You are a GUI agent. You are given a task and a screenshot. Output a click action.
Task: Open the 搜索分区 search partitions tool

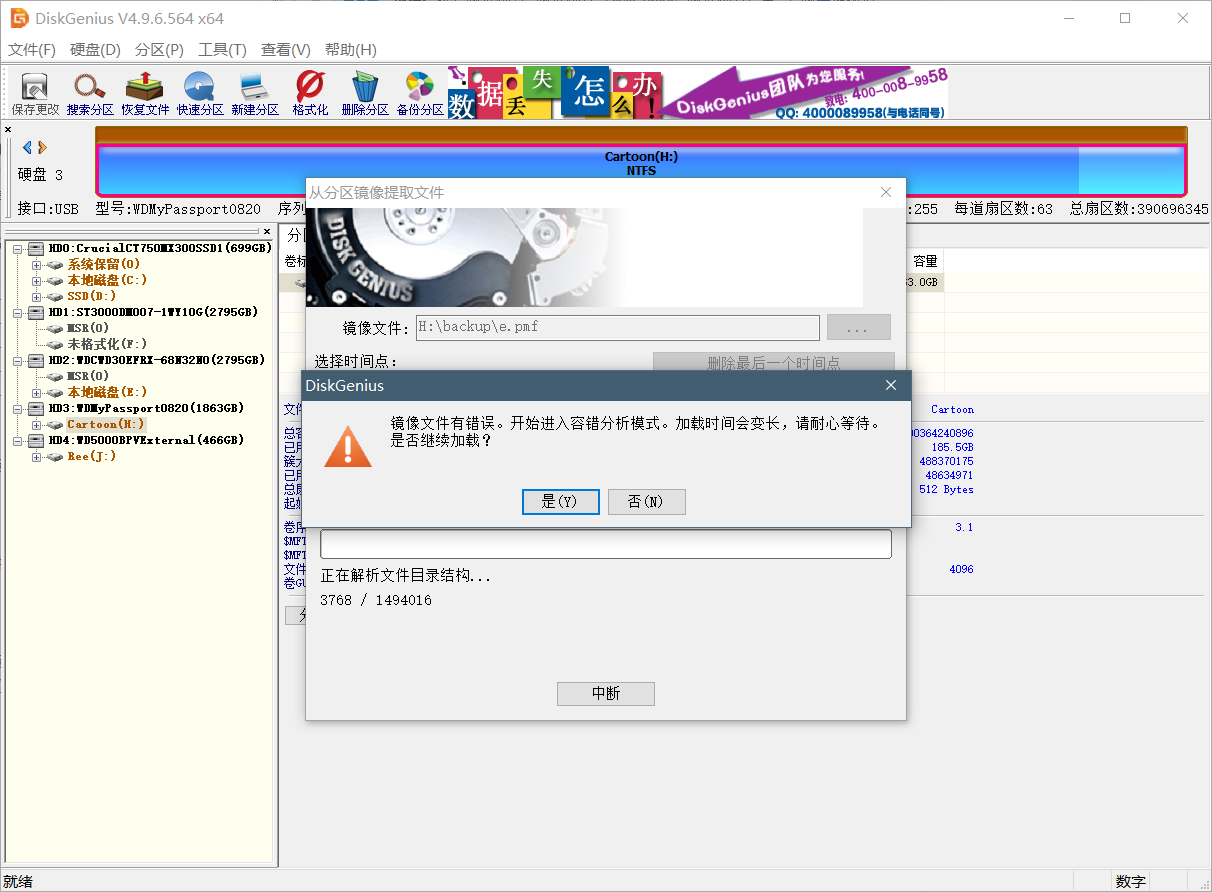tap(90, 94)
